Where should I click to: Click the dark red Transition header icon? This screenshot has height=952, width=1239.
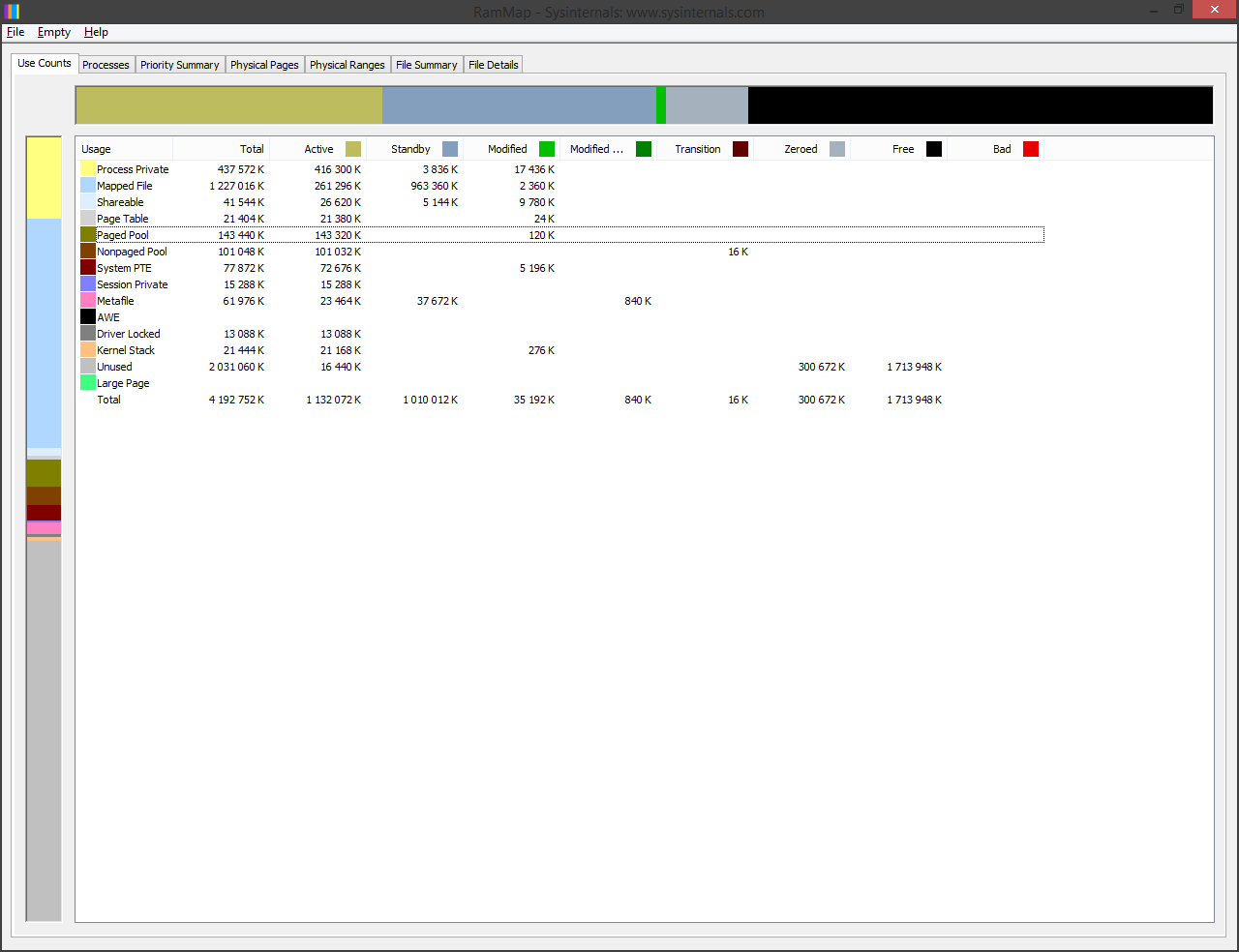[740, 149]
